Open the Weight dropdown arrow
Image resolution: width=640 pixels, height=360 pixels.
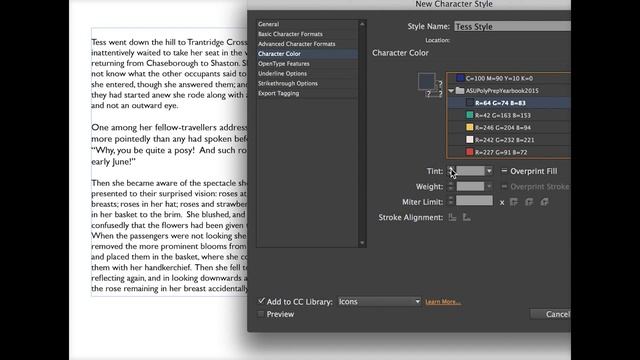(x=489, y=187)
